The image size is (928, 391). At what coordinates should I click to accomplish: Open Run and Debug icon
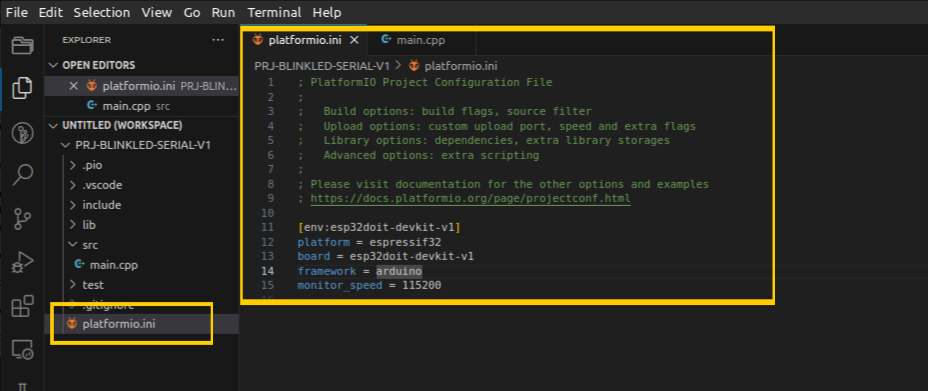[22, 263]
